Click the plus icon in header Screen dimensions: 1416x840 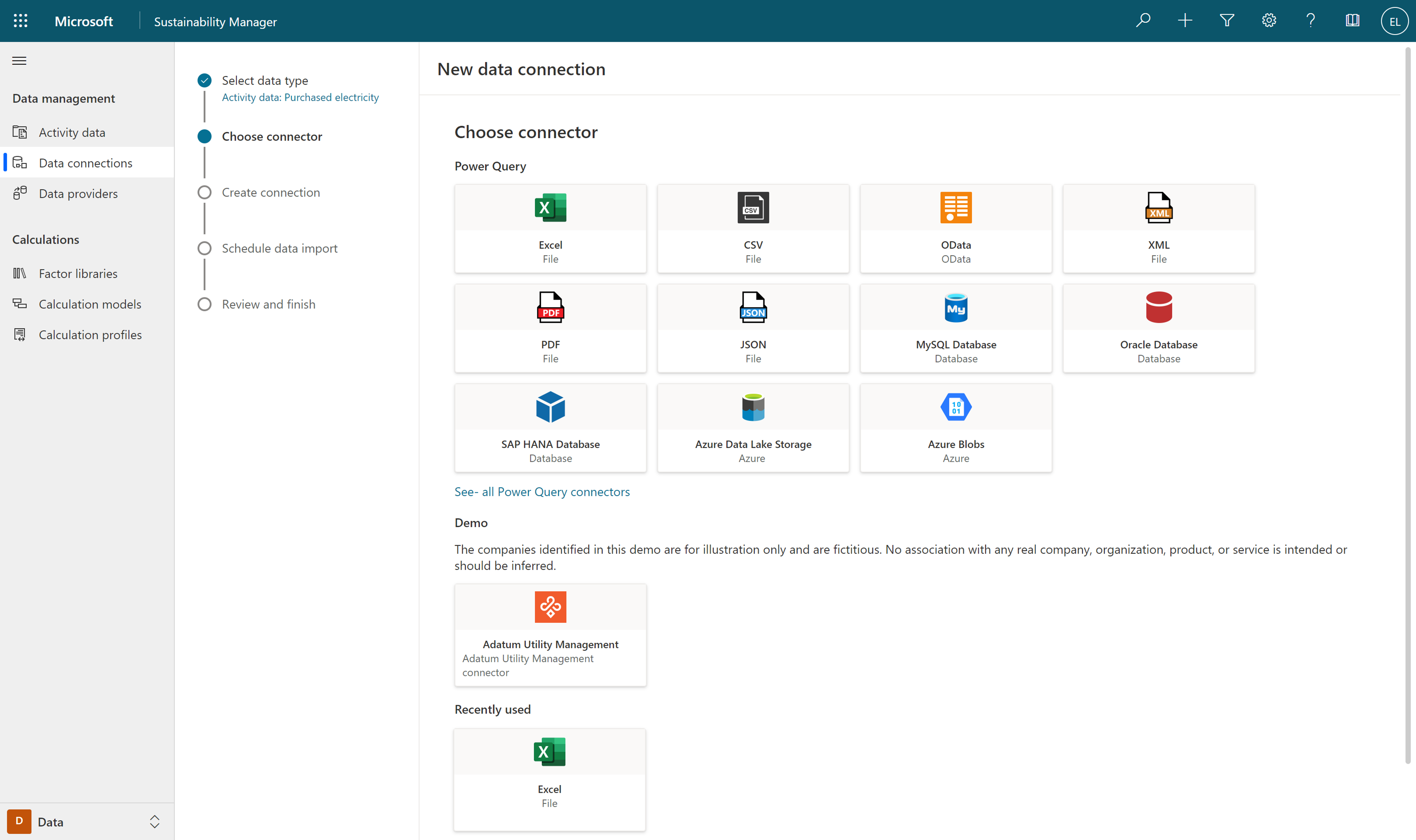pos(1185,21)
